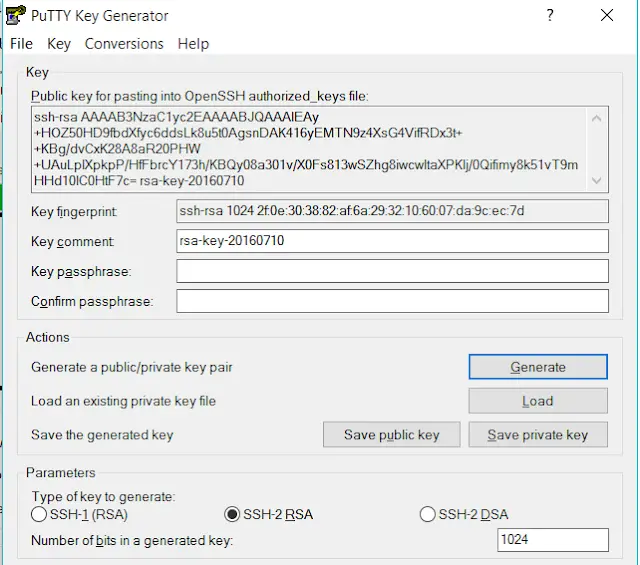Close the PuTTY Key Generator window
Screen dimensions: 640x565
[607, 16]
